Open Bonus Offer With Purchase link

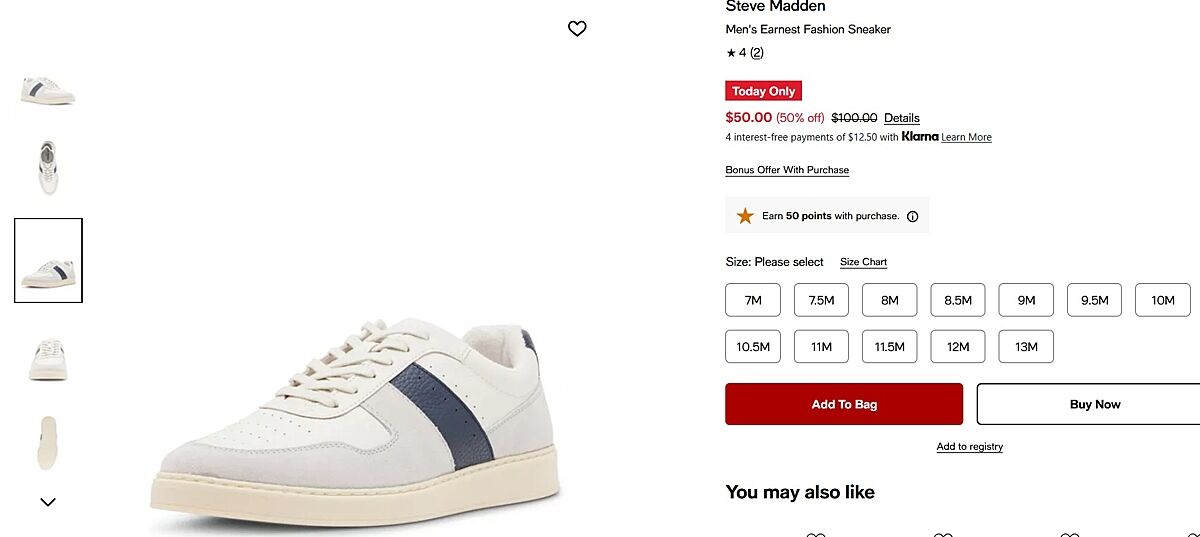pos(787,170)
